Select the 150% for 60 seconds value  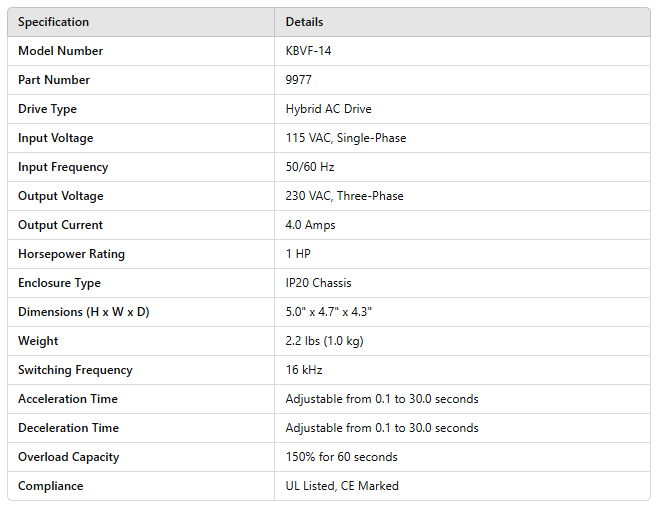coord(341,457)
